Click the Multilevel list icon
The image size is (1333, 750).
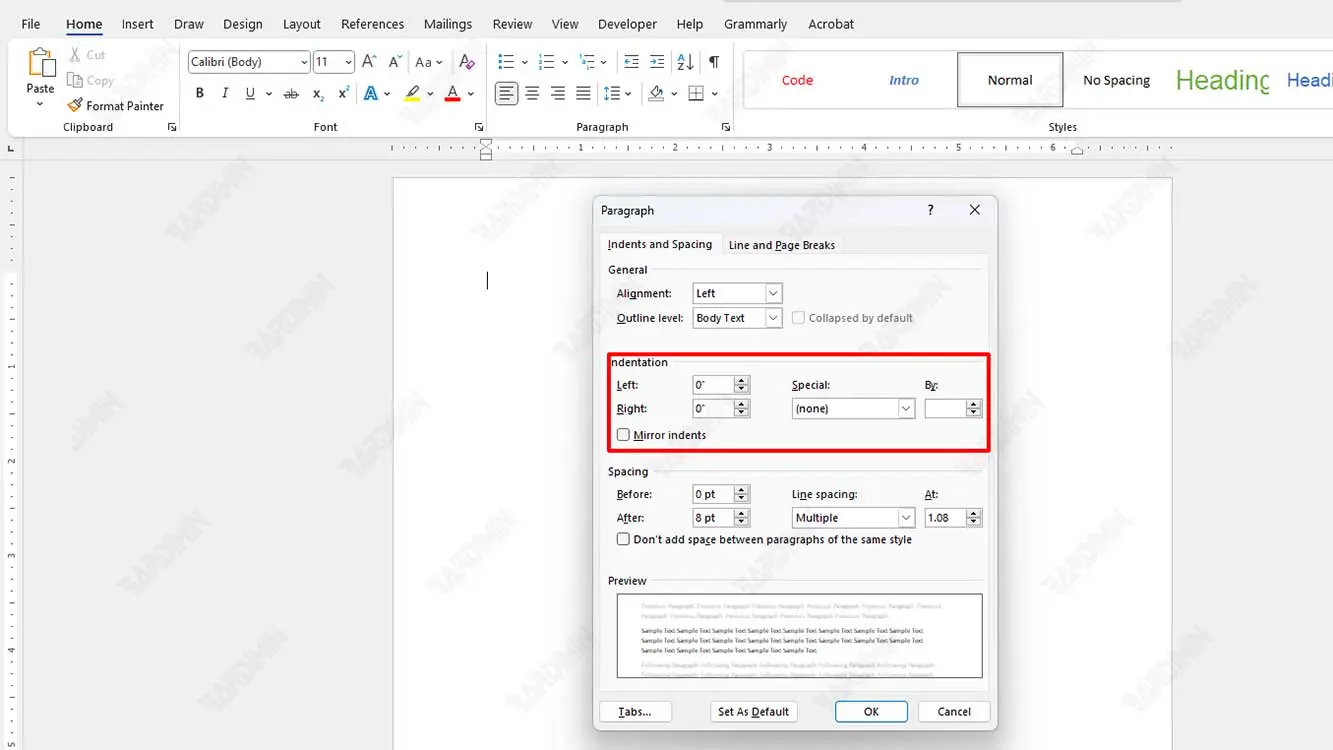point(587,62)
